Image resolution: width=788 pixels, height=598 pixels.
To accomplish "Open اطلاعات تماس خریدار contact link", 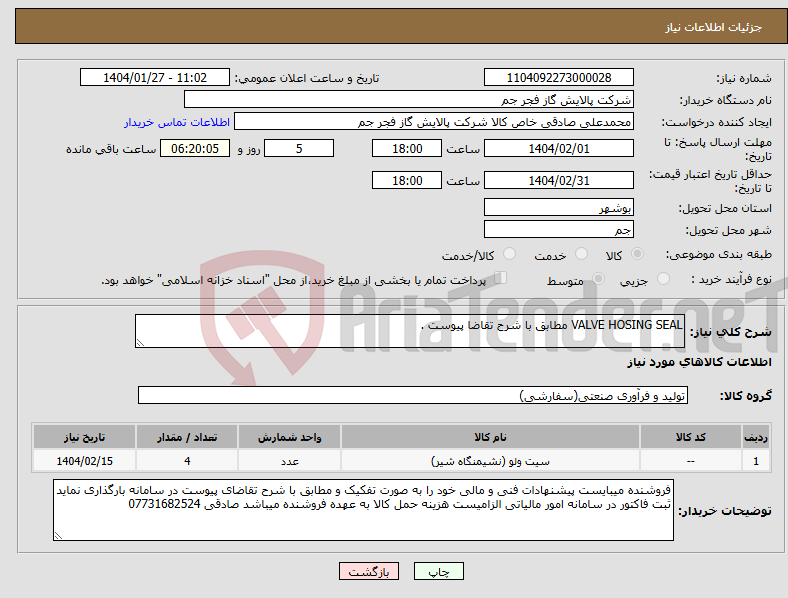I will [177, 122].
